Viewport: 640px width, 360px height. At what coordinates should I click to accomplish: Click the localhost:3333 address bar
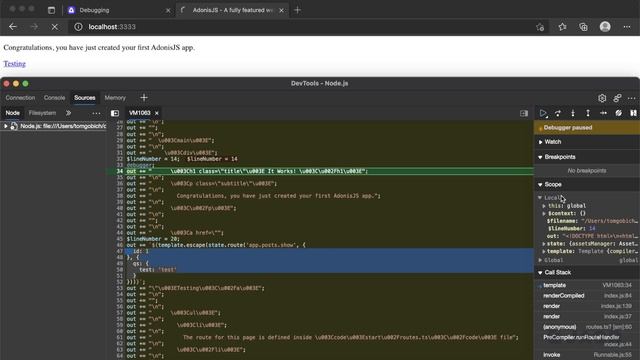[x=302, y=27]
